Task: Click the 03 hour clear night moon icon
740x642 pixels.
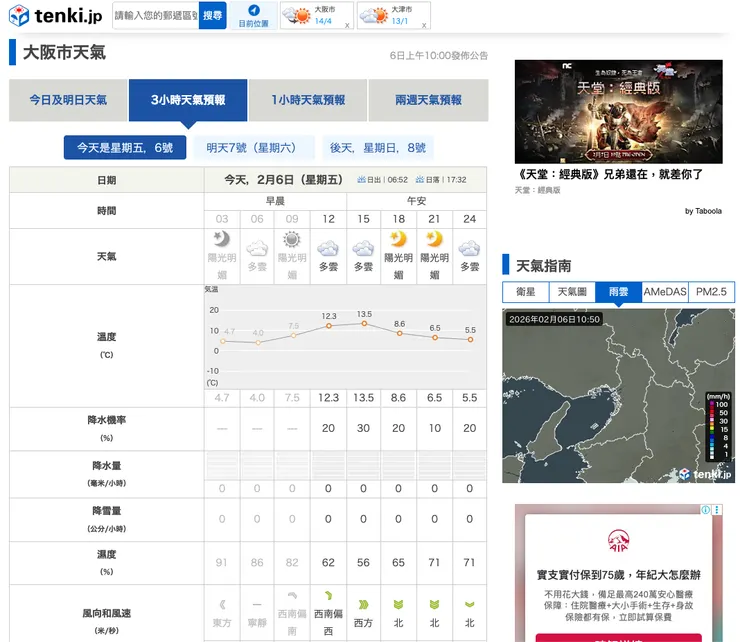Action: click(x=221, y=239)
